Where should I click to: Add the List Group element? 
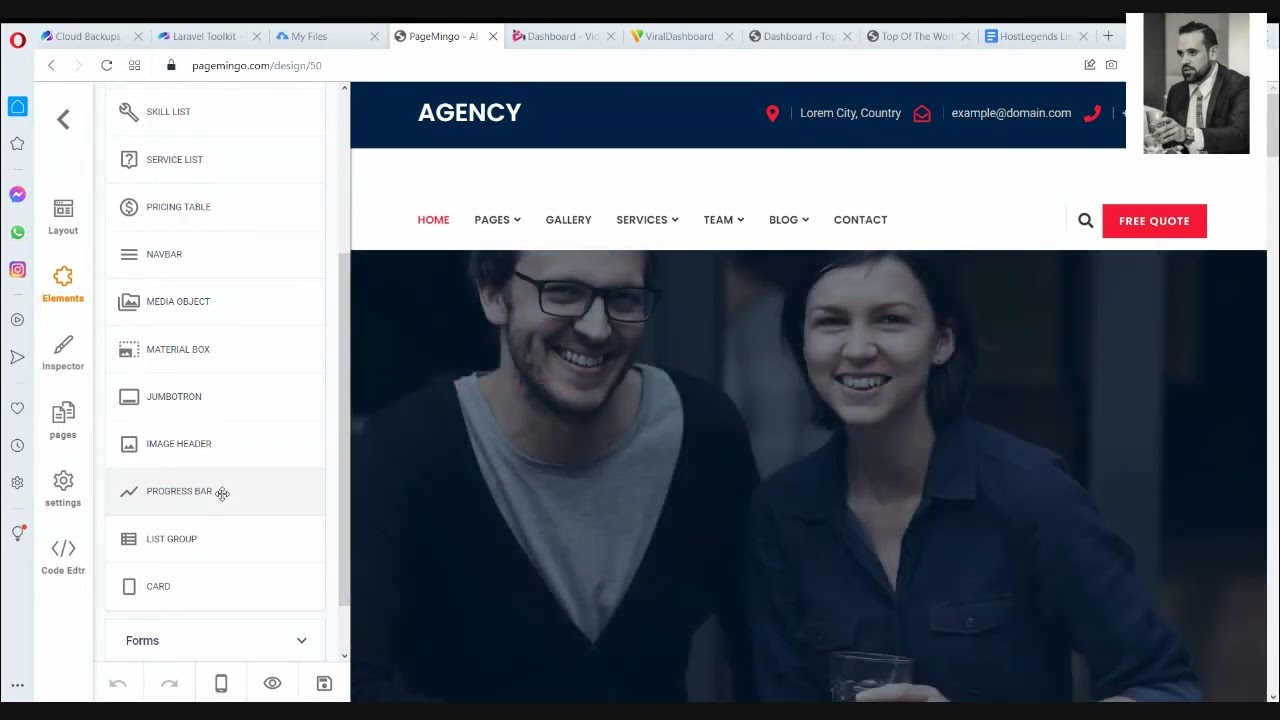point(215,539)
